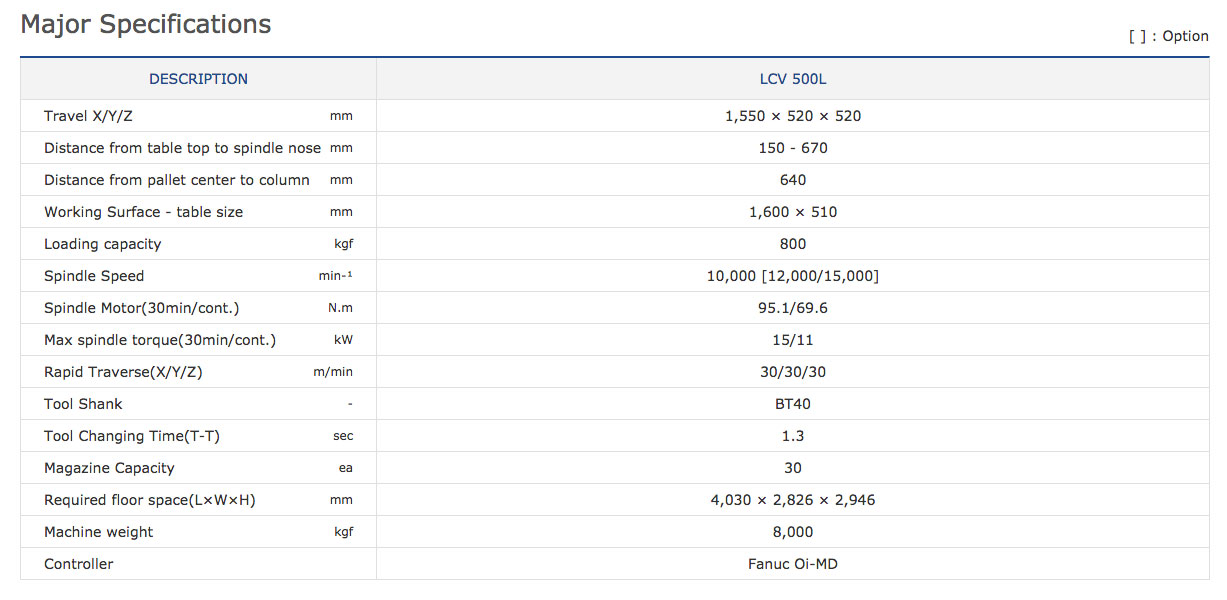Screen dimensions: 1227x600
Task: Click the 1,600 × 510 table size value
Action: tap(792, 212)
